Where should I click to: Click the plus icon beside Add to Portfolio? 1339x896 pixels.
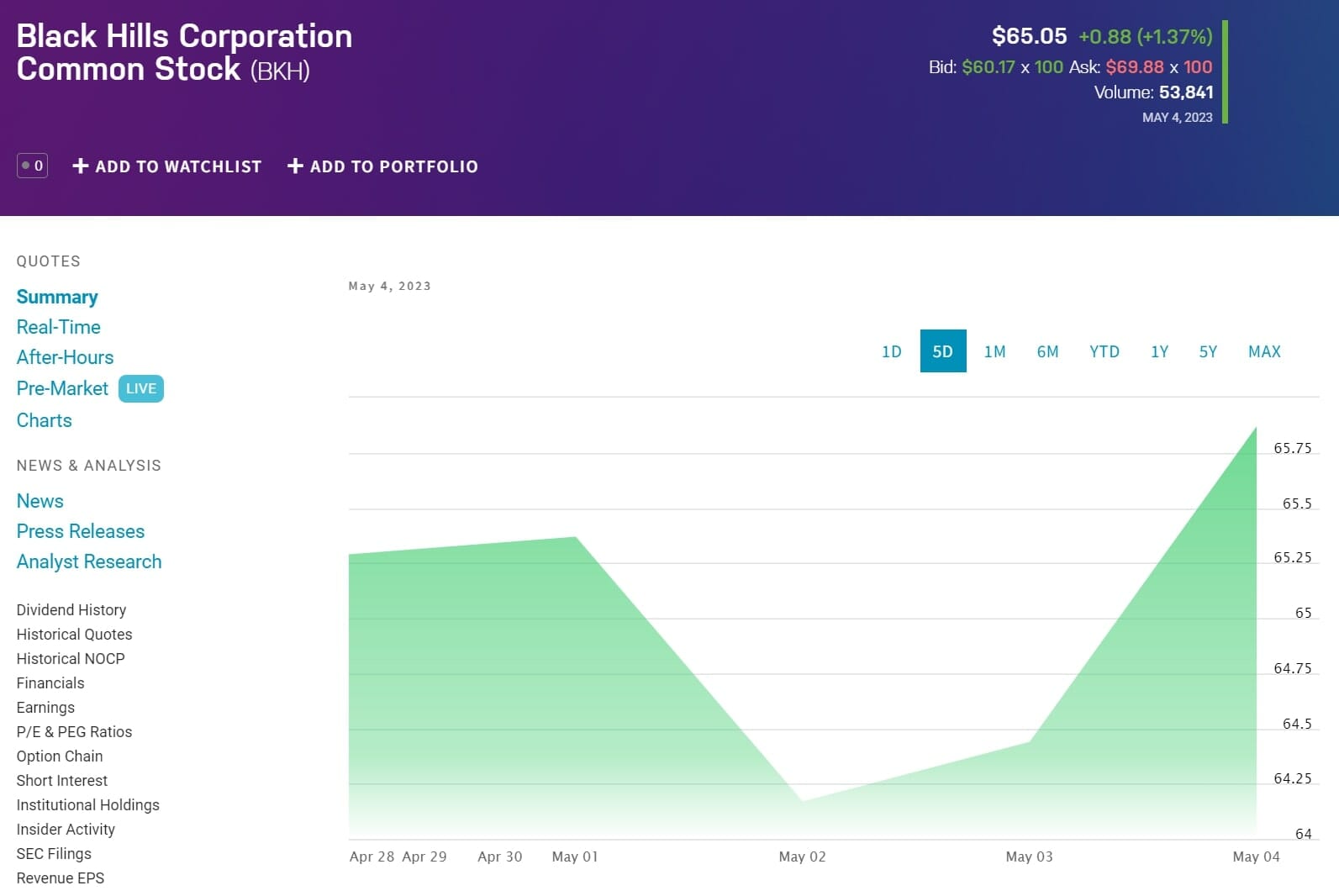click(x=295, y=166)
